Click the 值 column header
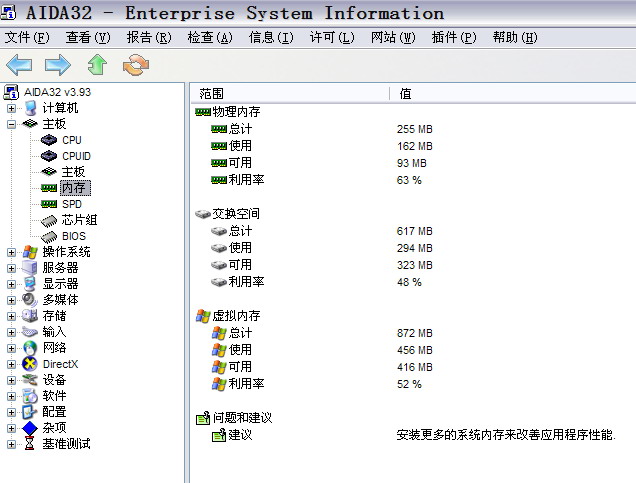636x483 pixels. (405, 93)
